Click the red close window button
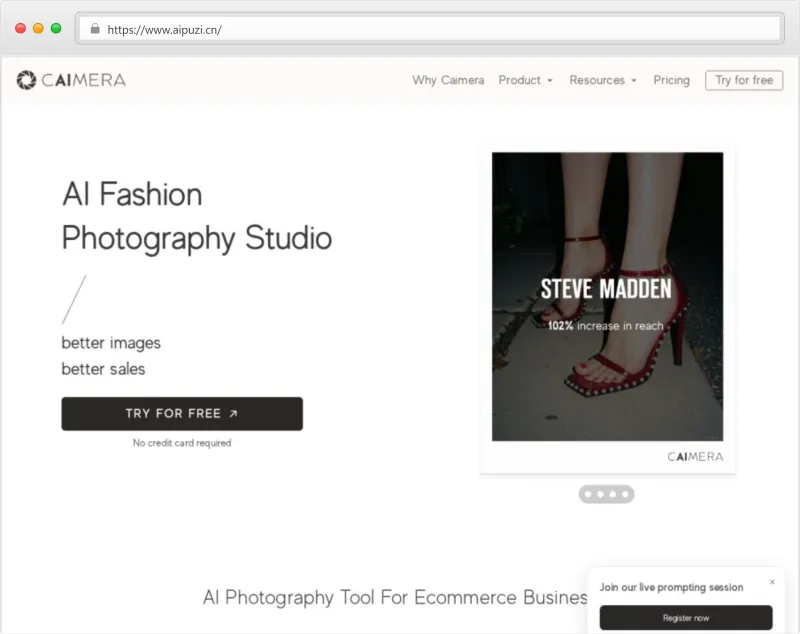Screen dimensions: 800x634 (x=20, y=29)
